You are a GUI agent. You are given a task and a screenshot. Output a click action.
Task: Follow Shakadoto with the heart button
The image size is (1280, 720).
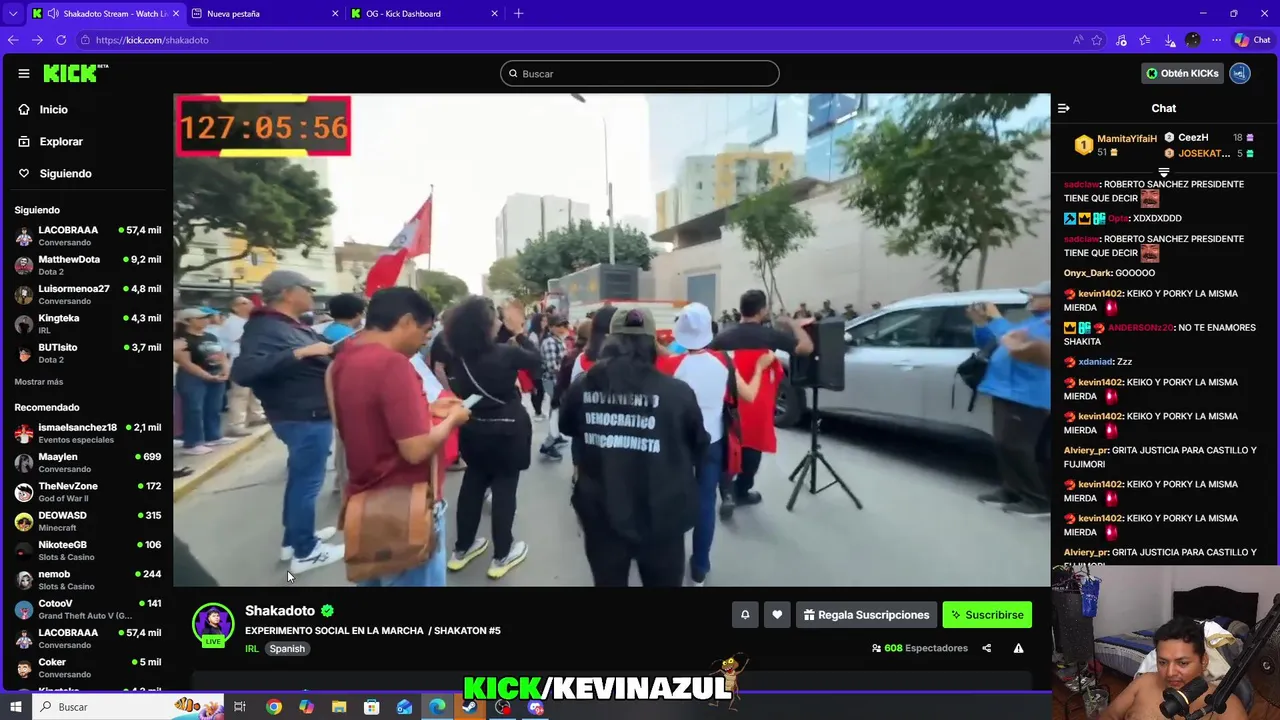pyautogui.click(x=777, y=615)
